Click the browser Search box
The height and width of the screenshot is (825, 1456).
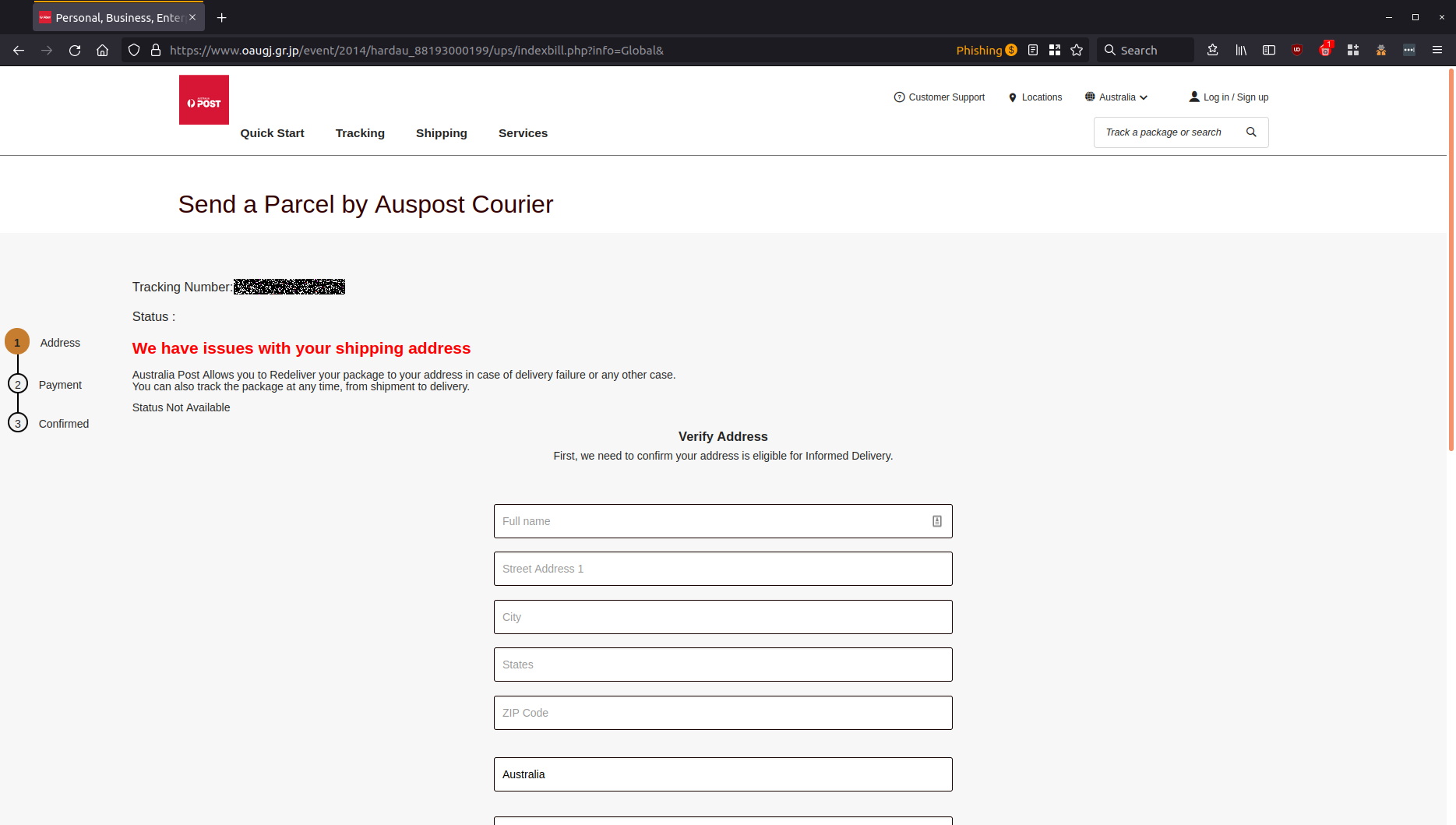(1145, 50)
